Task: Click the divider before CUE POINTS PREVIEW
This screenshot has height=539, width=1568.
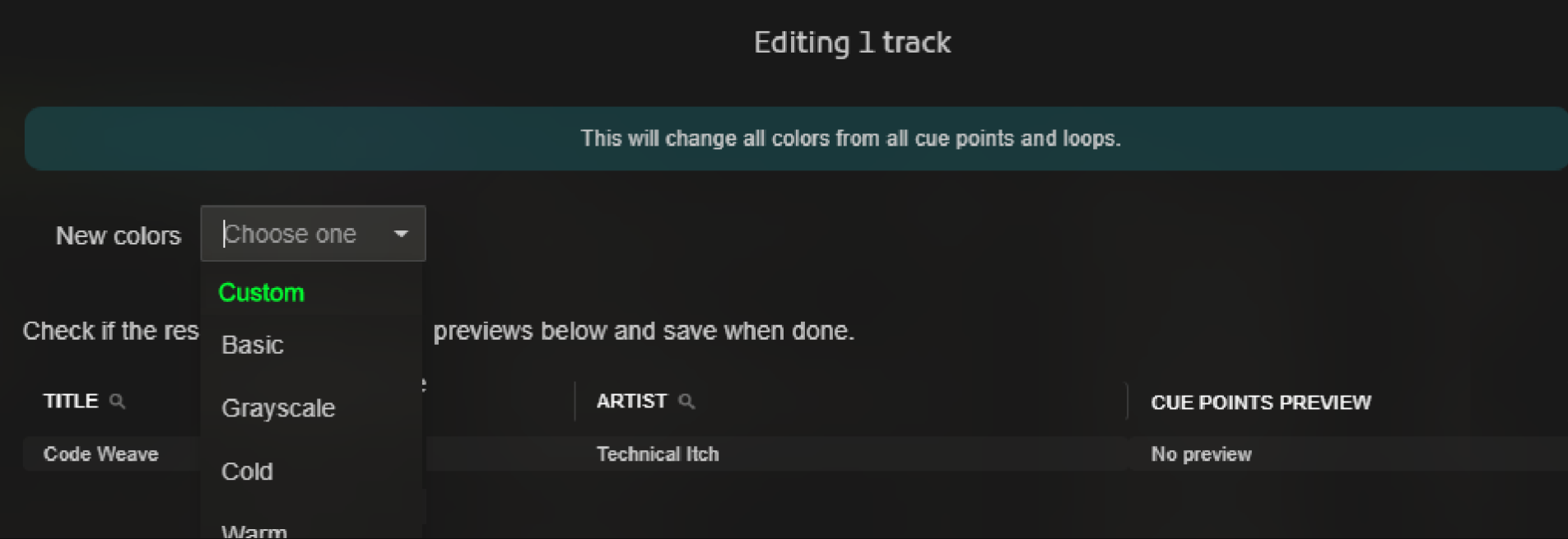Action: (1127, 402)
